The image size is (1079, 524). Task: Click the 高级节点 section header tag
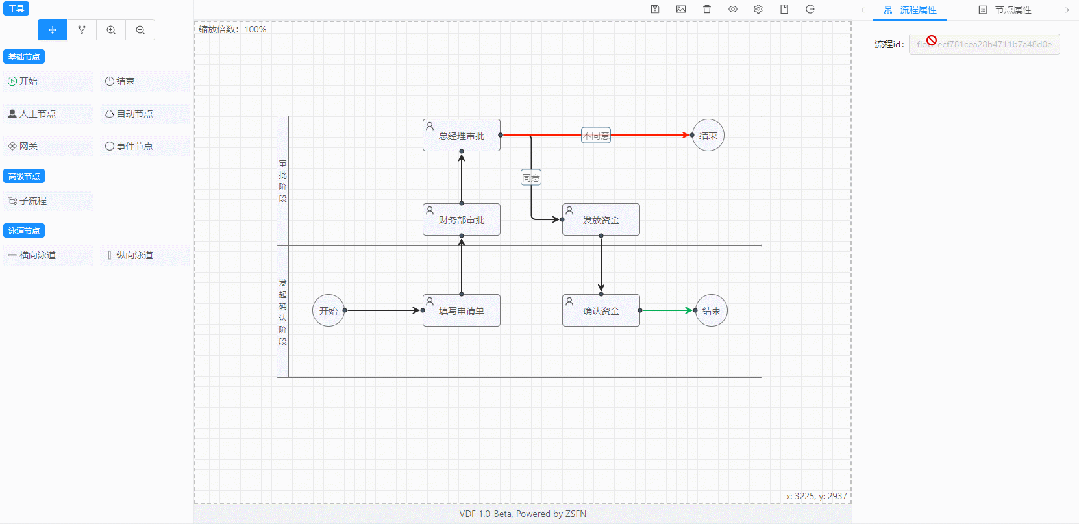point(25,176)
